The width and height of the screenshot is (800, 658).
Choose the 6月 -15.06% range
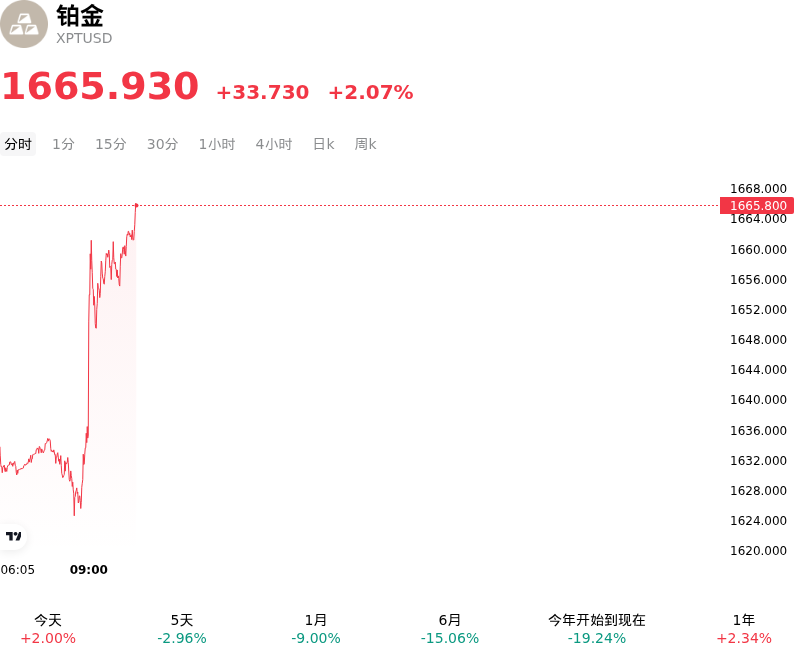[x=449, y=629]
